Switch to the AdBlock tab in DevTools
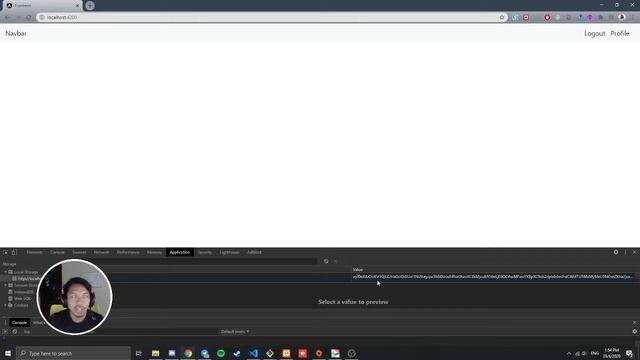Image resolution: width=640 pixels, height=360 pixels. 254,252
